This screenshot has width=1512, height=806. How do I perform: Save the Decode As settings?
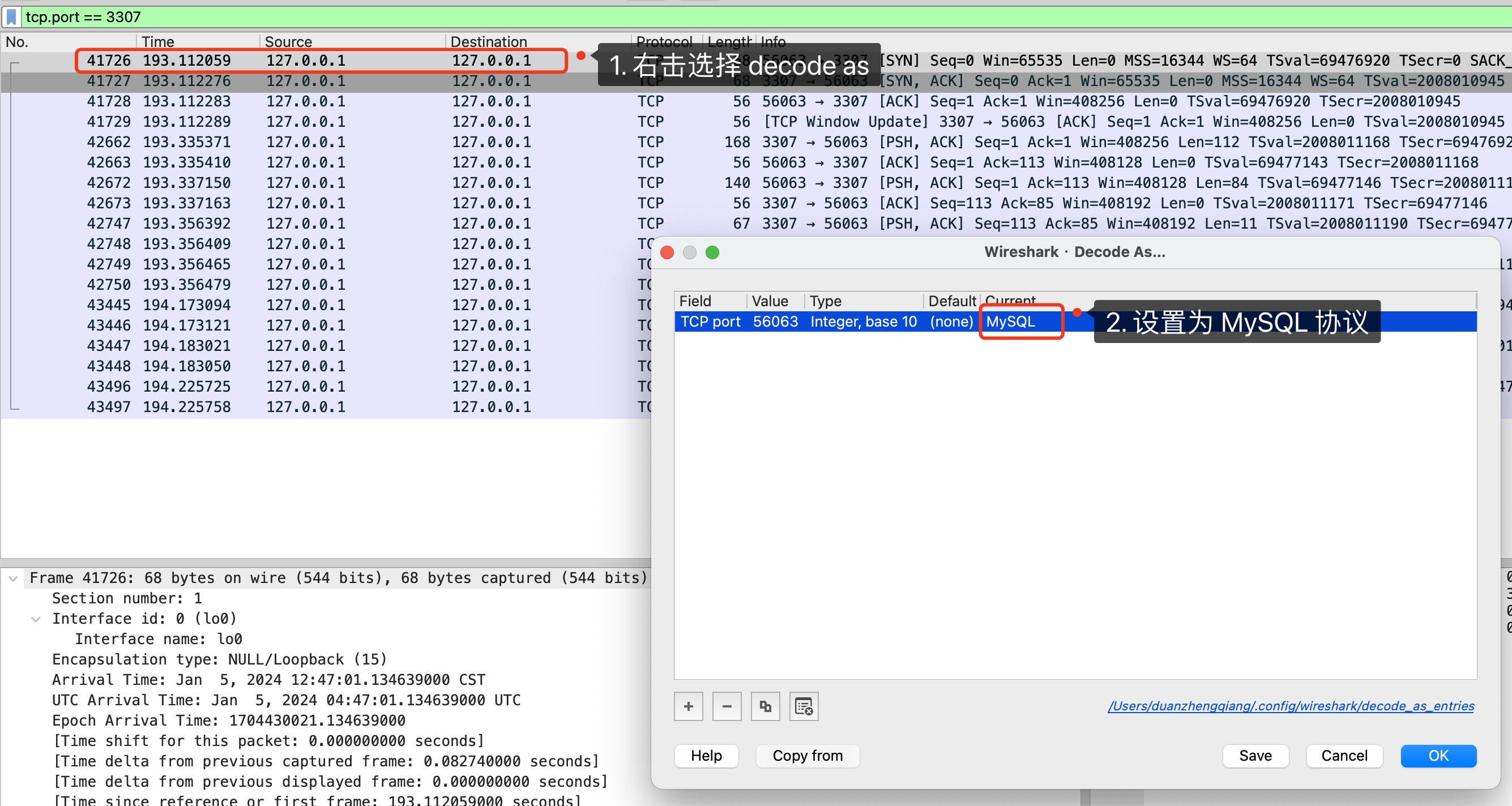[x=1255, y=756]
